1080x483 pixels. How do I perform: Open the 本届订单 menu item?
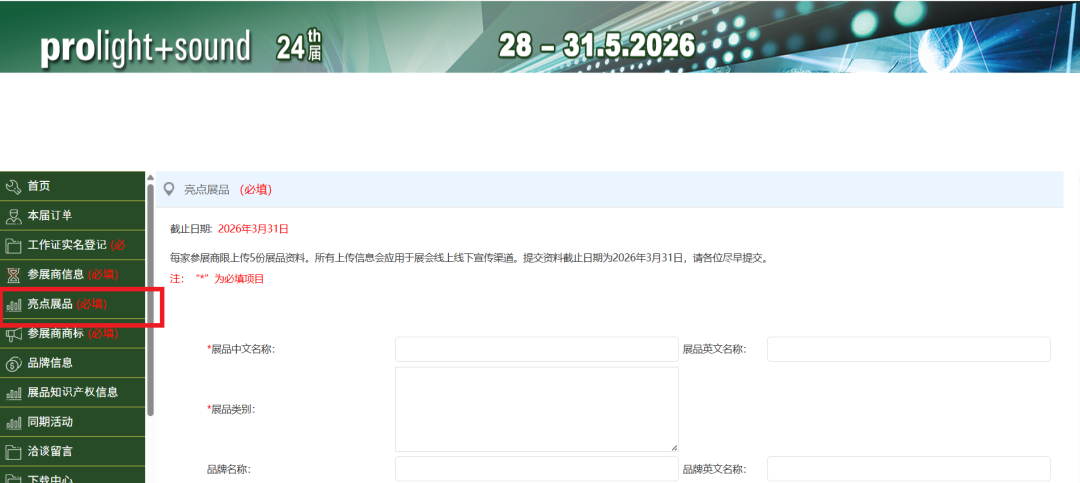coord(72,216)
